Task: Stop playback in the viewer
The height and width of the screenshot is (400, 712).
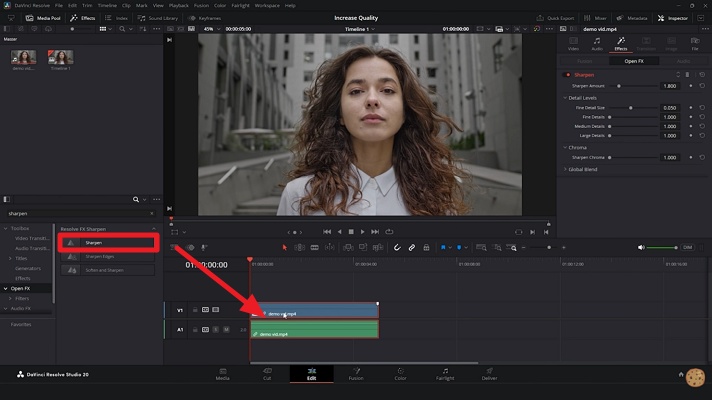Action: click(351, 232)
